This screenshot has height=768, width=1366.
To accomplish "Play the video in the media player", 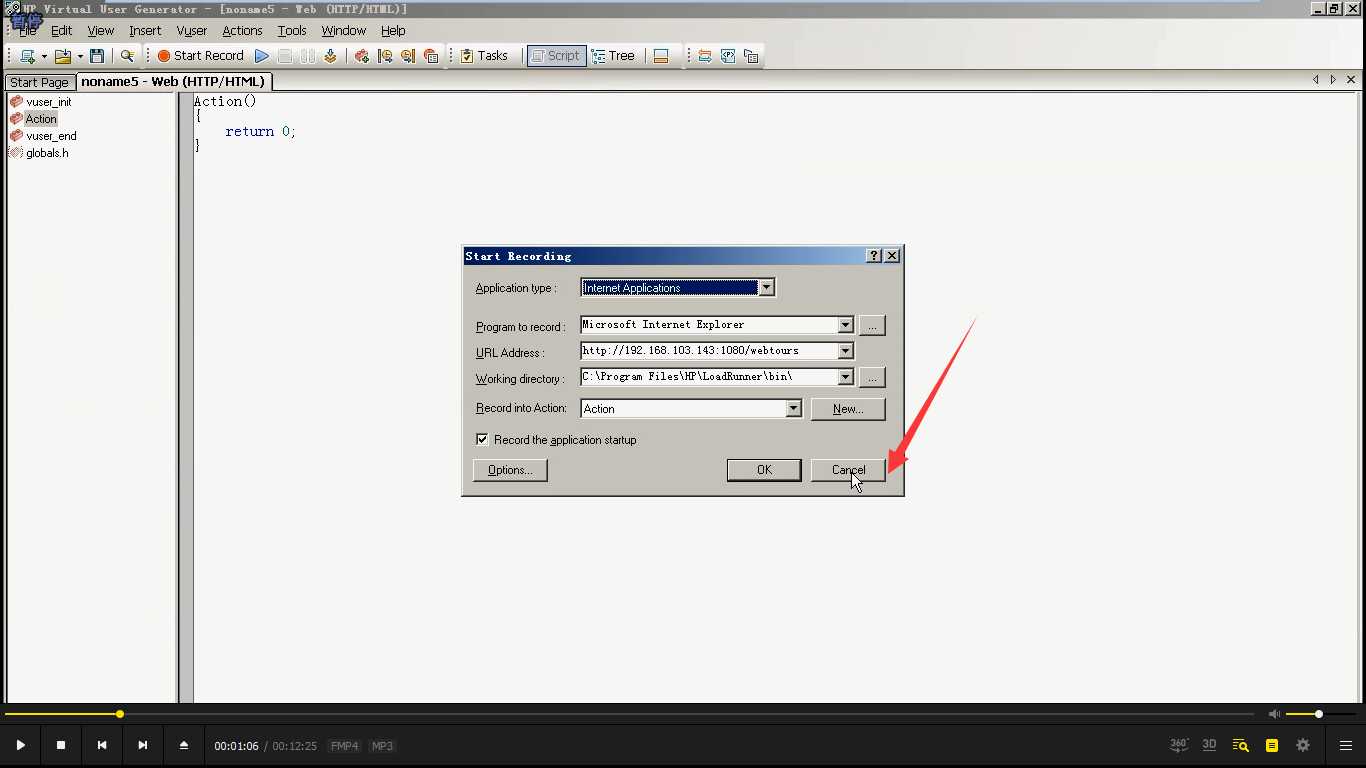I will coord(20,745).
